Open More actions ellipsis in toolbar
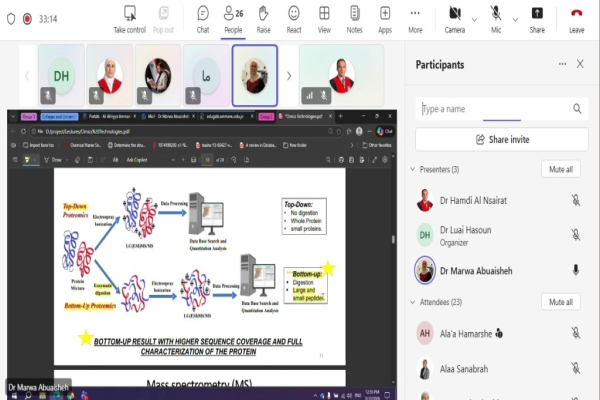This screenshot has height=400, width=600. 415,17
